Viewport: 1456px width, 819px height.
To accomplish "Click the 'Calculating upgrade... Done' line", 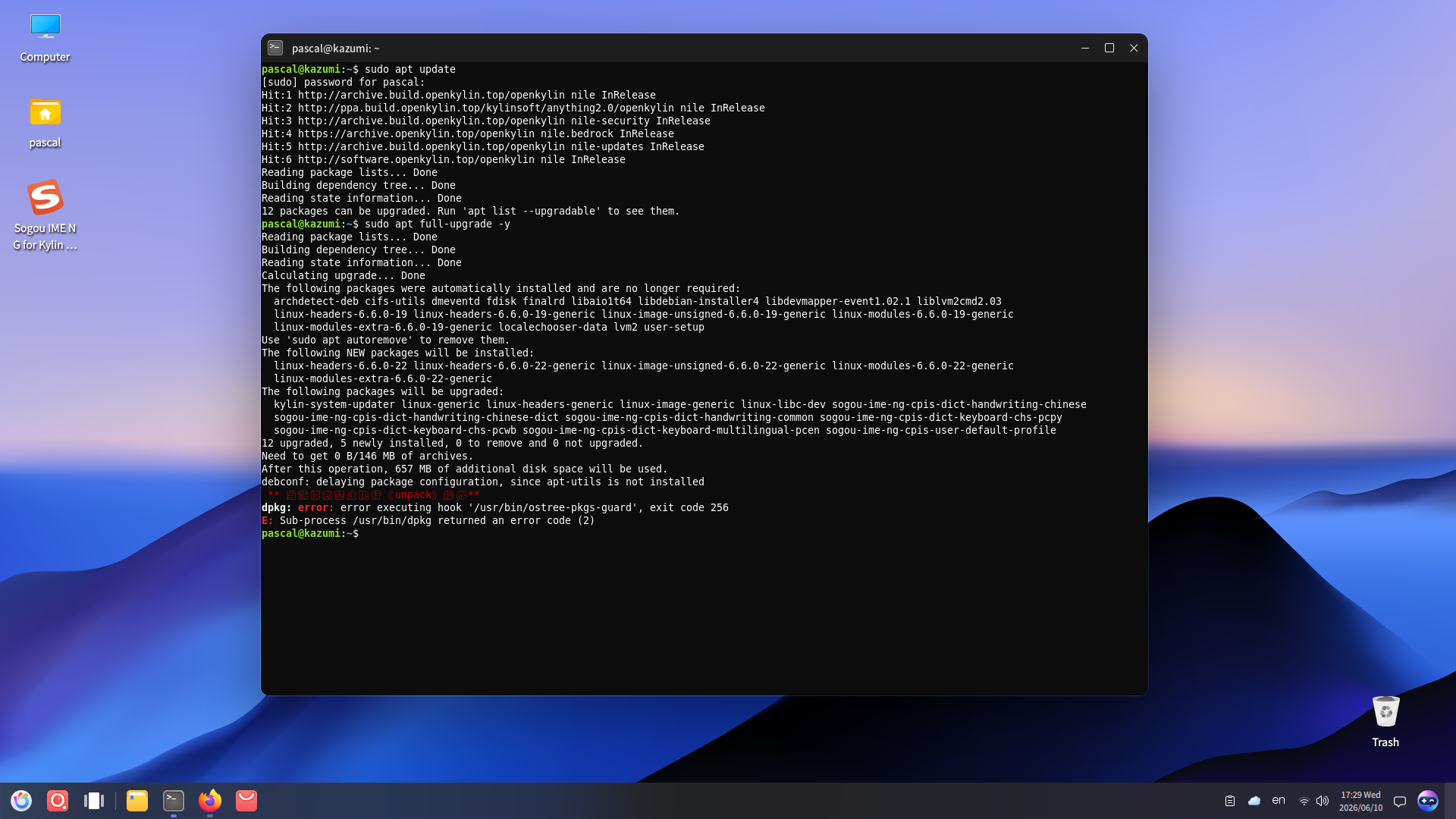I will tap(344, 275).
